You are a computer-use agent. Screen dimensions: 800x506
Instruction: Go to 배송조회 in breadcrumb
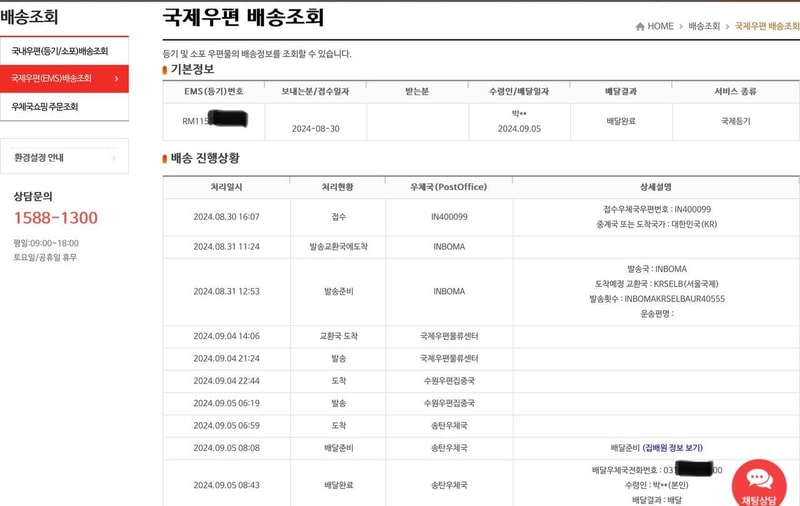(704, 26)
